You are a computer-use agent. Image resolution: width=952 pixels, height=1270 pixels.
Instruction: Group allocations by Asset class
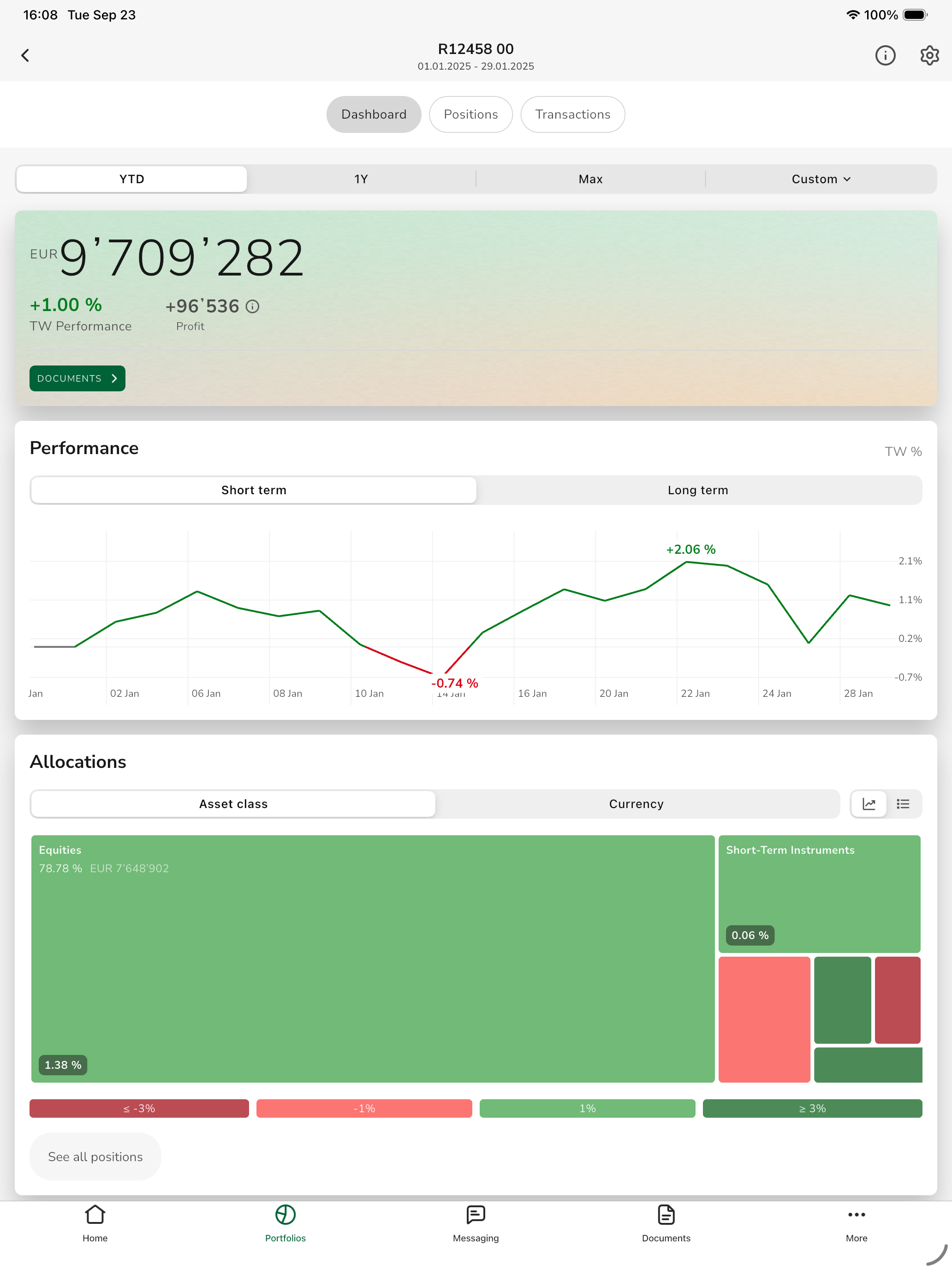click(x=233, y=804)
